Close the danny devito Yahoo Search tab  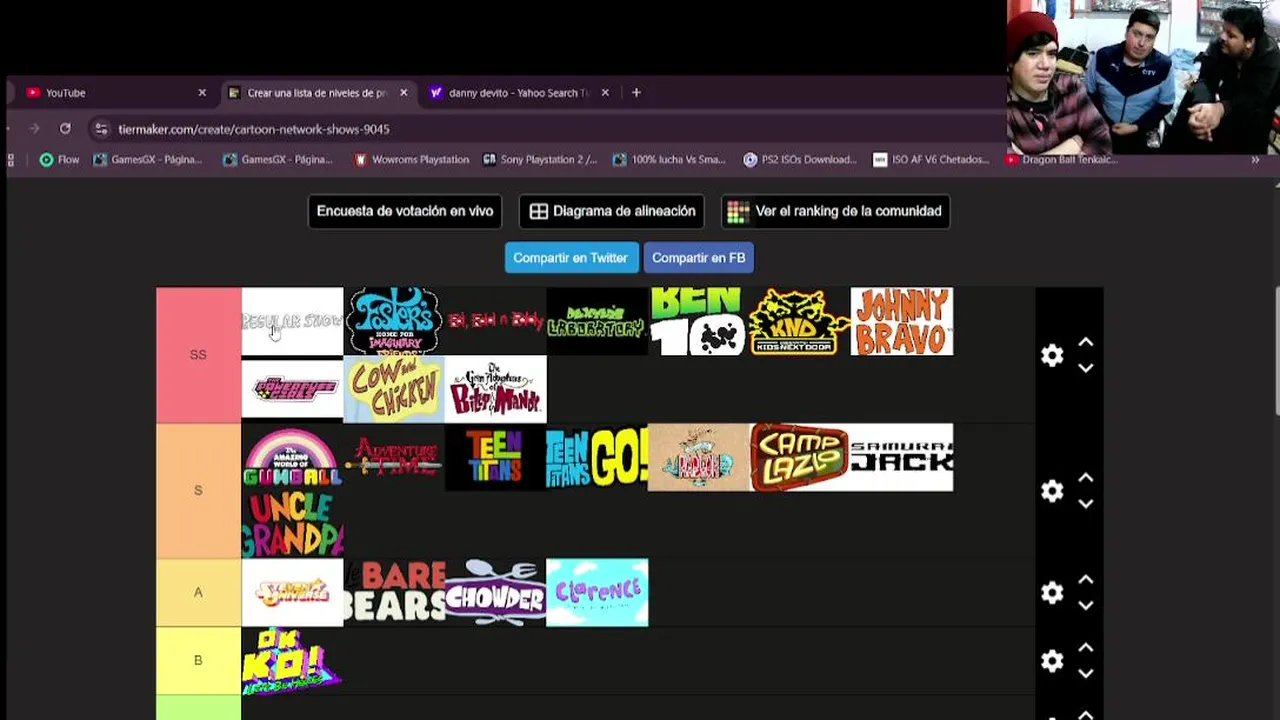(x=605, y=92)
